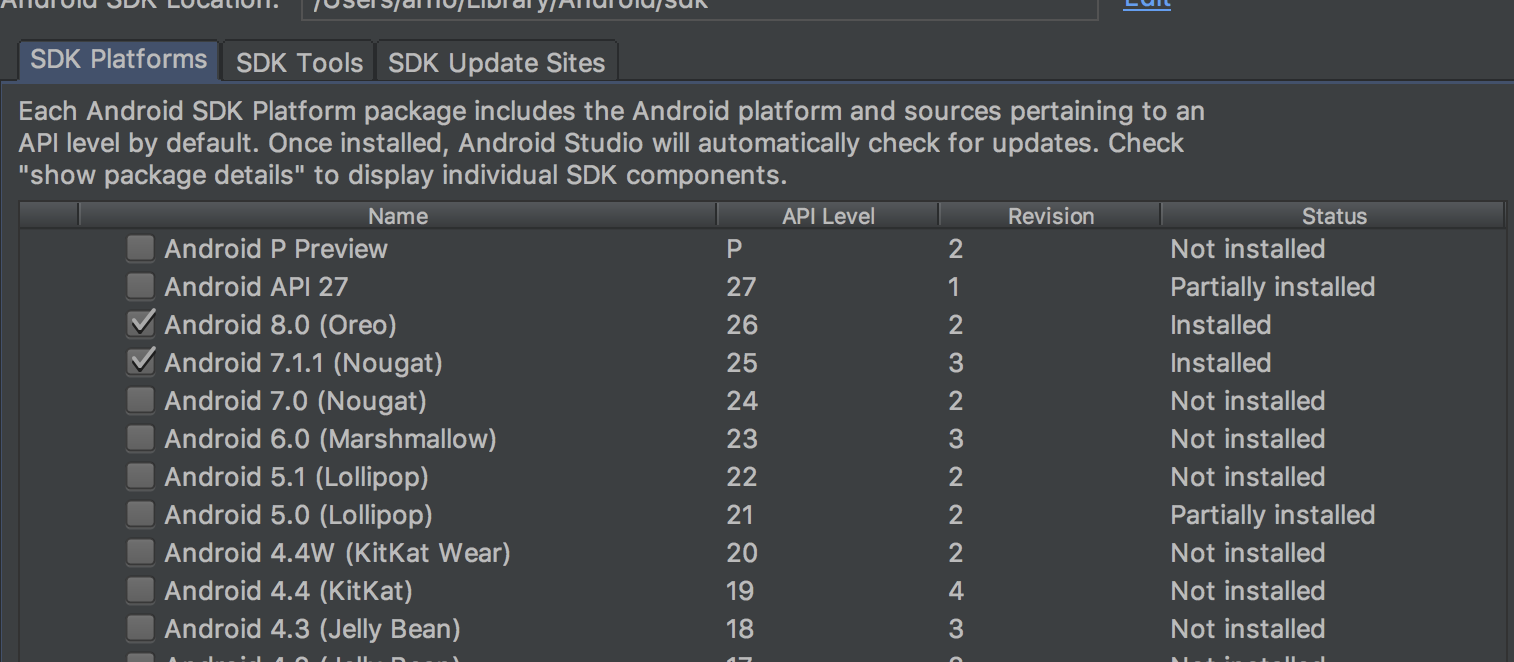Select the 'Android 4.3 (Jelly Bean)' row name

313,629
